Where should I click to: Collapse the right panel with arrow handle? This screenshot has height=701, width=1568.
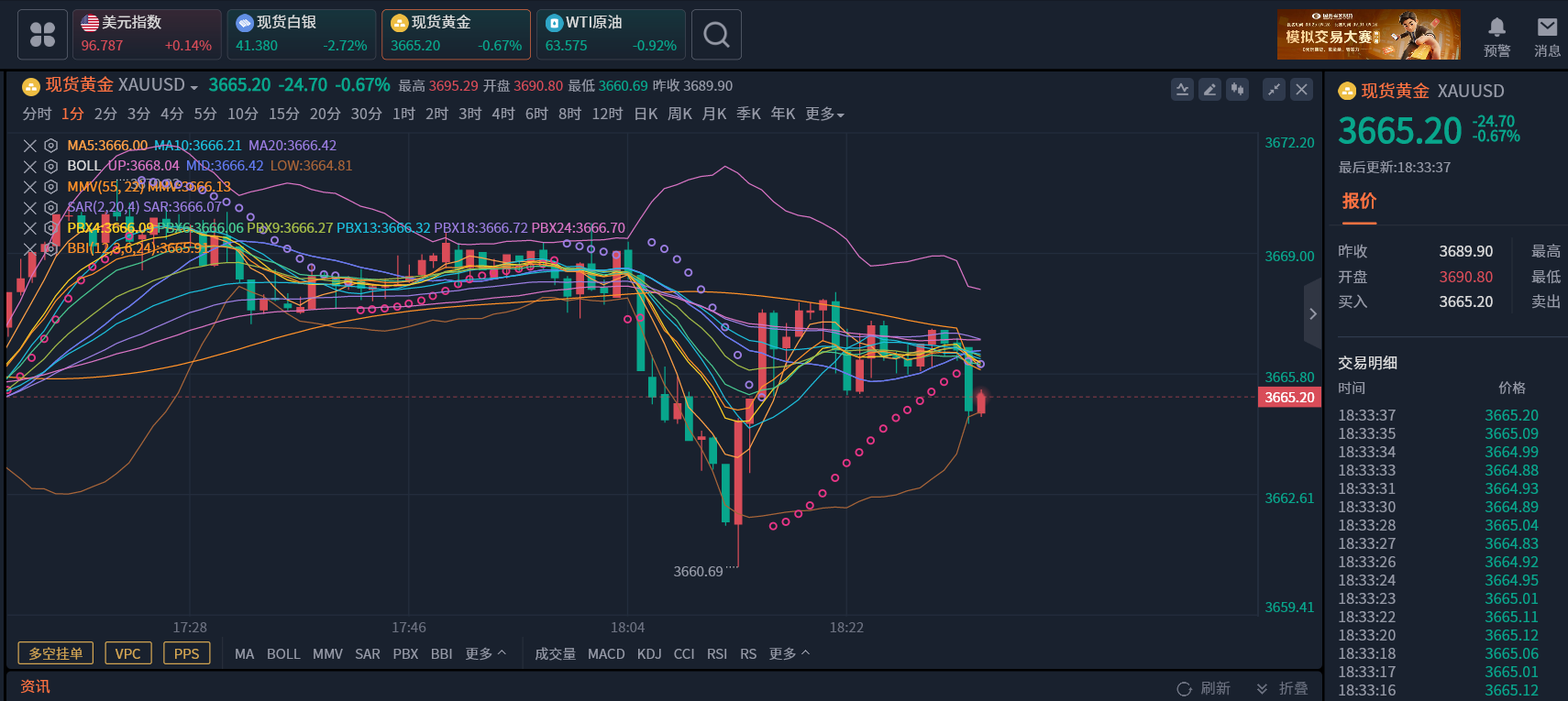coord(1312,314)
